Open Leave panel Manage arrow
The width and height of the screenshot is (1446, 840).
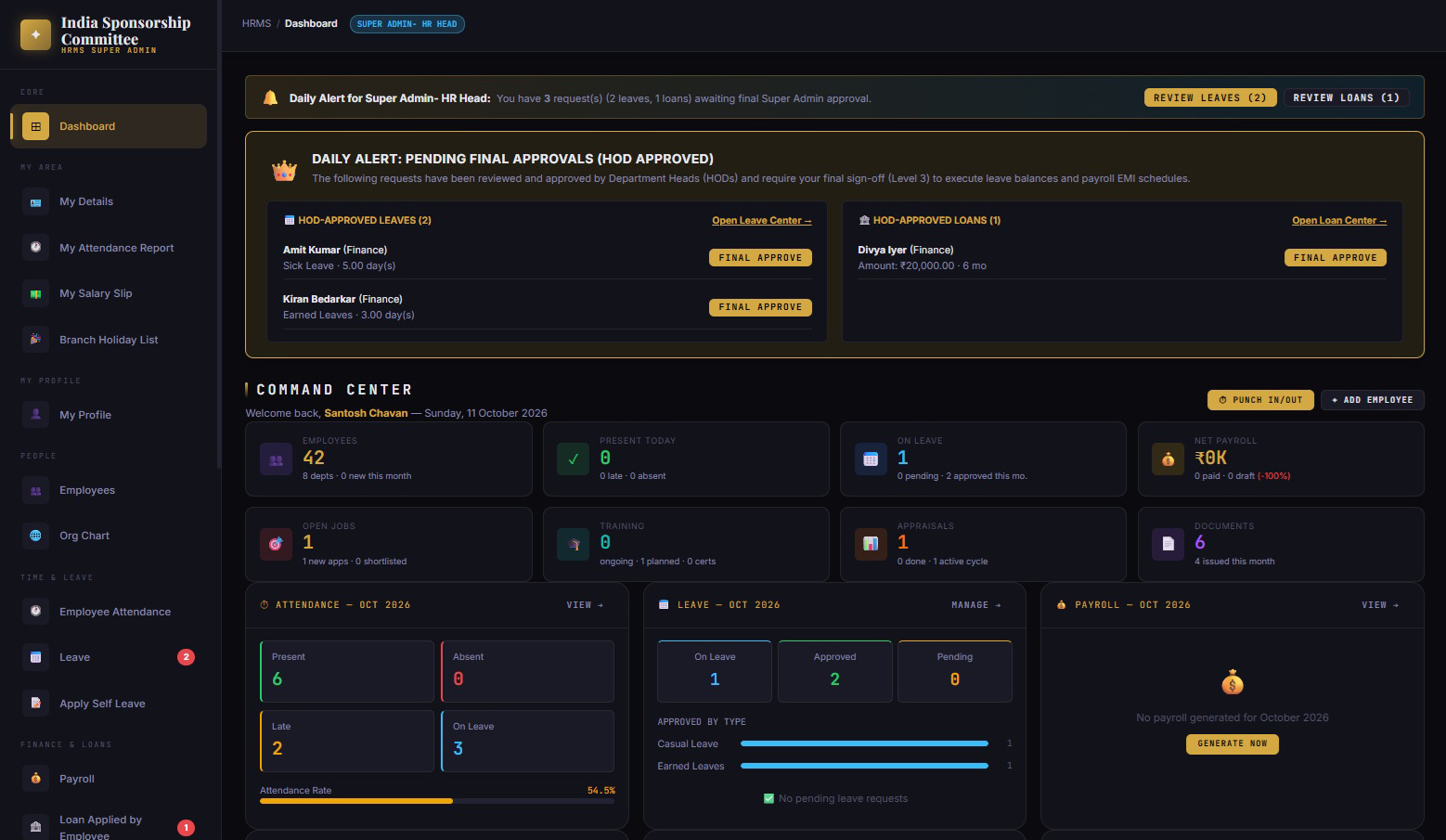click(x=976, y=605)
